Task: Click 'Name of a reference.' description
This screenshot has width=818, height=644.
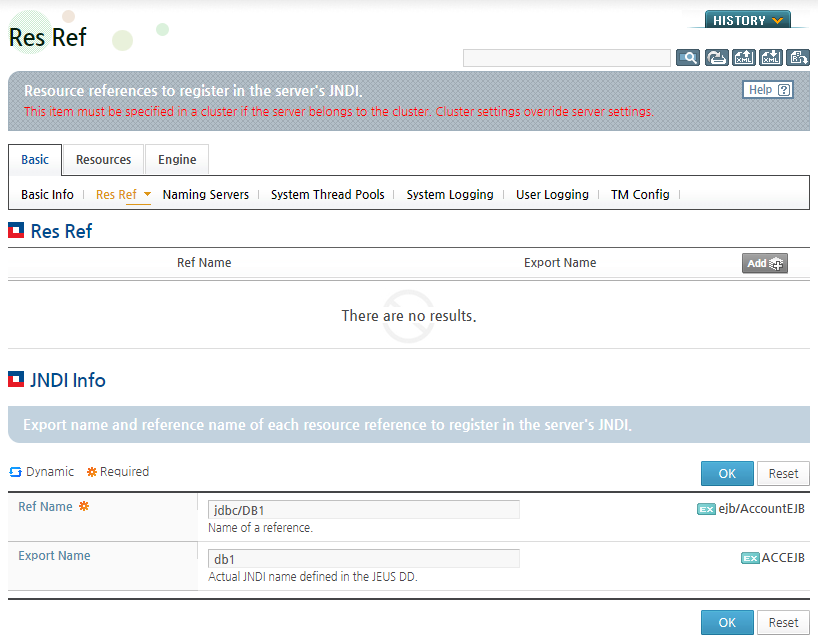Action: point(260,528)
